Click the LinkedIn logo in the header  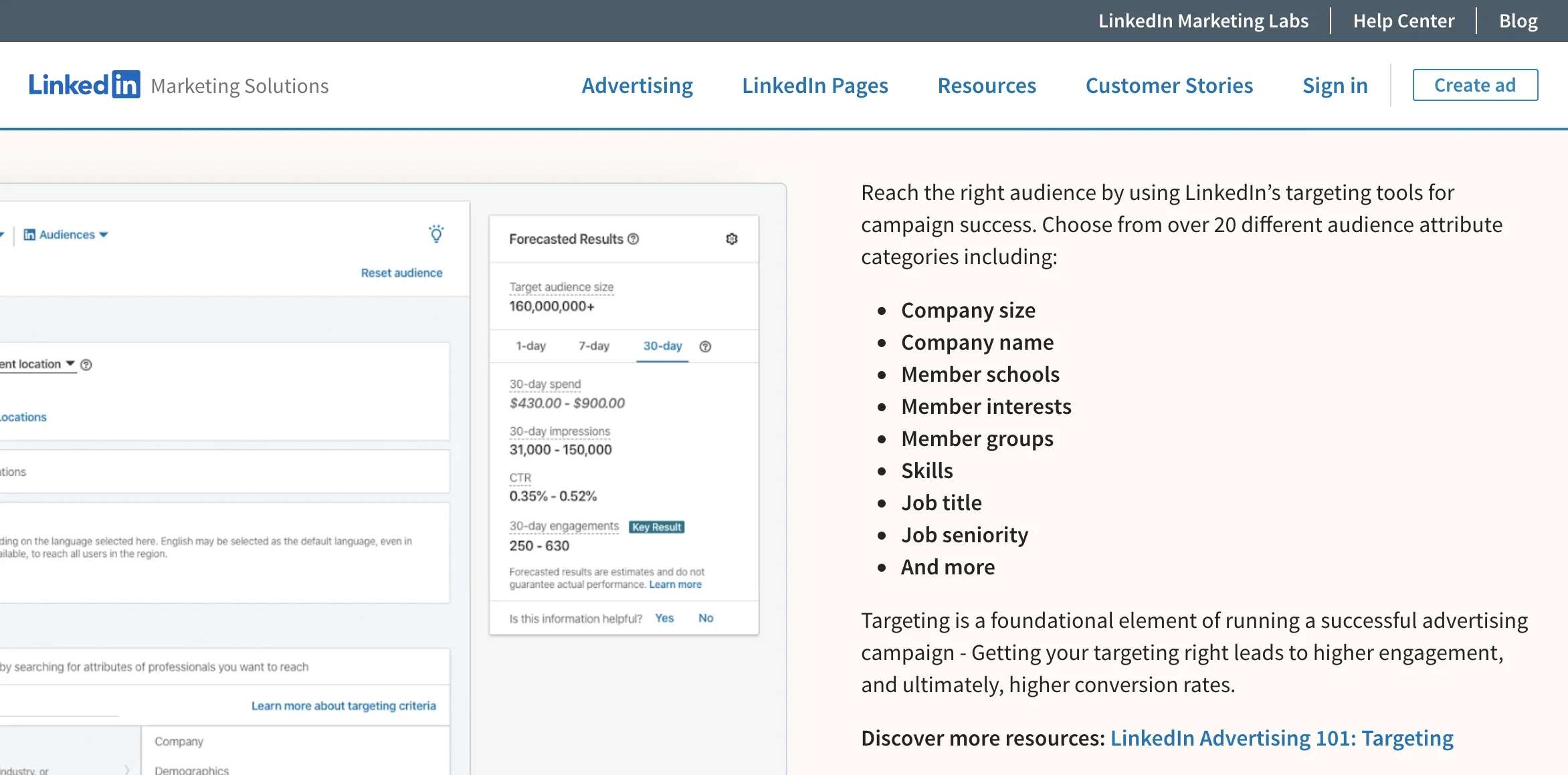pos(84,84)
